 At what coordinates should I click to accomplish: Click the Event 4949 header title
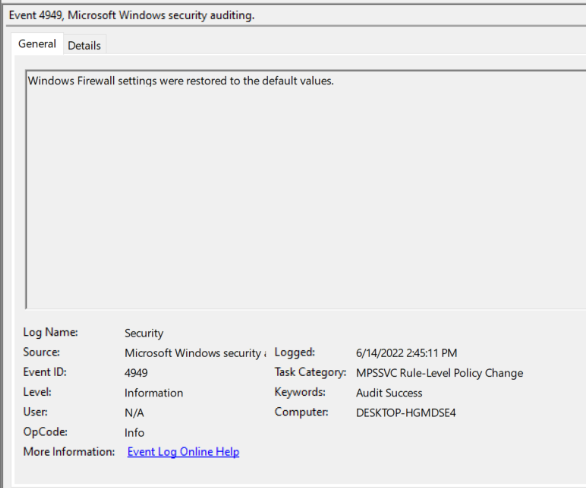[132, 15]
